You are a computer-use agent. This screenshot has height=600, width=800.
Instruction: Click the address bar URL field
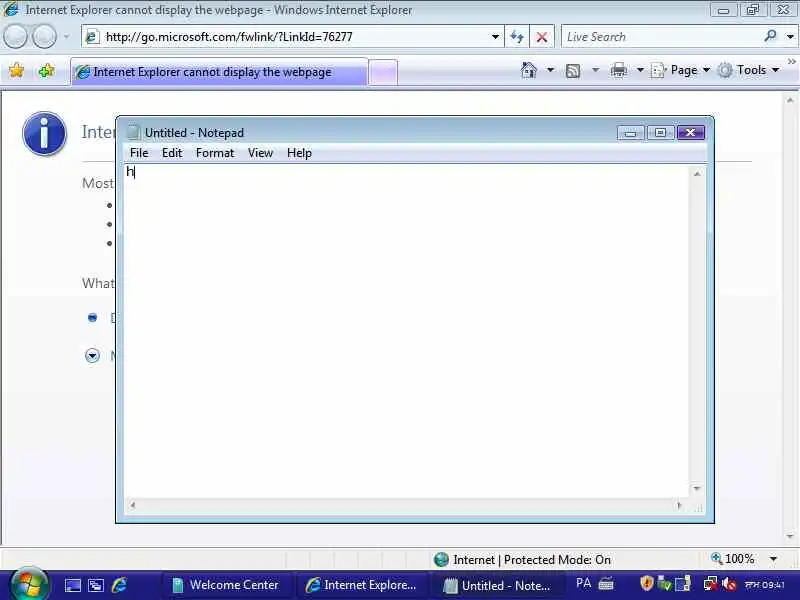pos(291,37)
